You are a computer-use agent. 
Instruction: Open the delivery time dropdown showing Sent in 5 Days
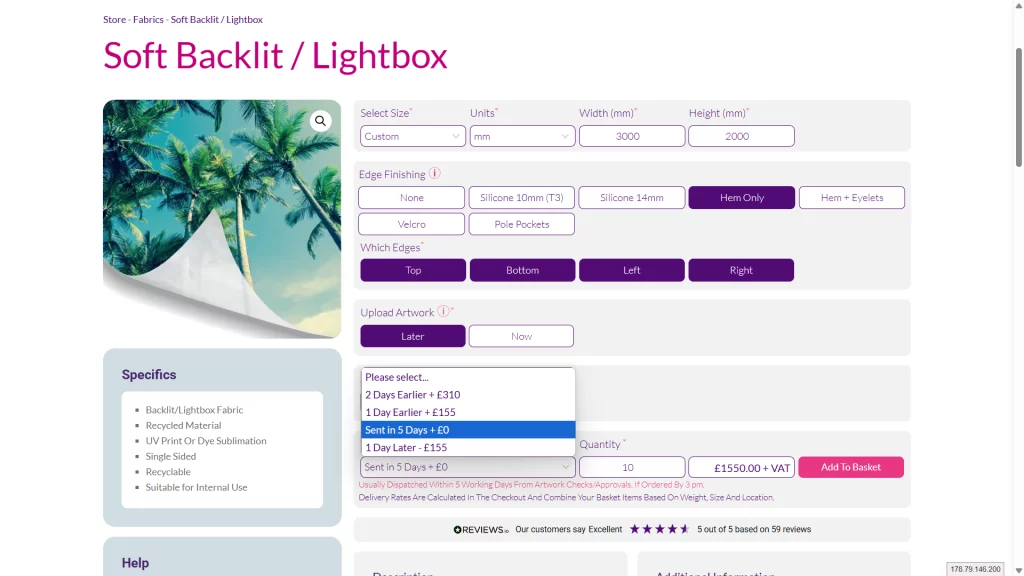pyautogui.click(x=467, y=467)
